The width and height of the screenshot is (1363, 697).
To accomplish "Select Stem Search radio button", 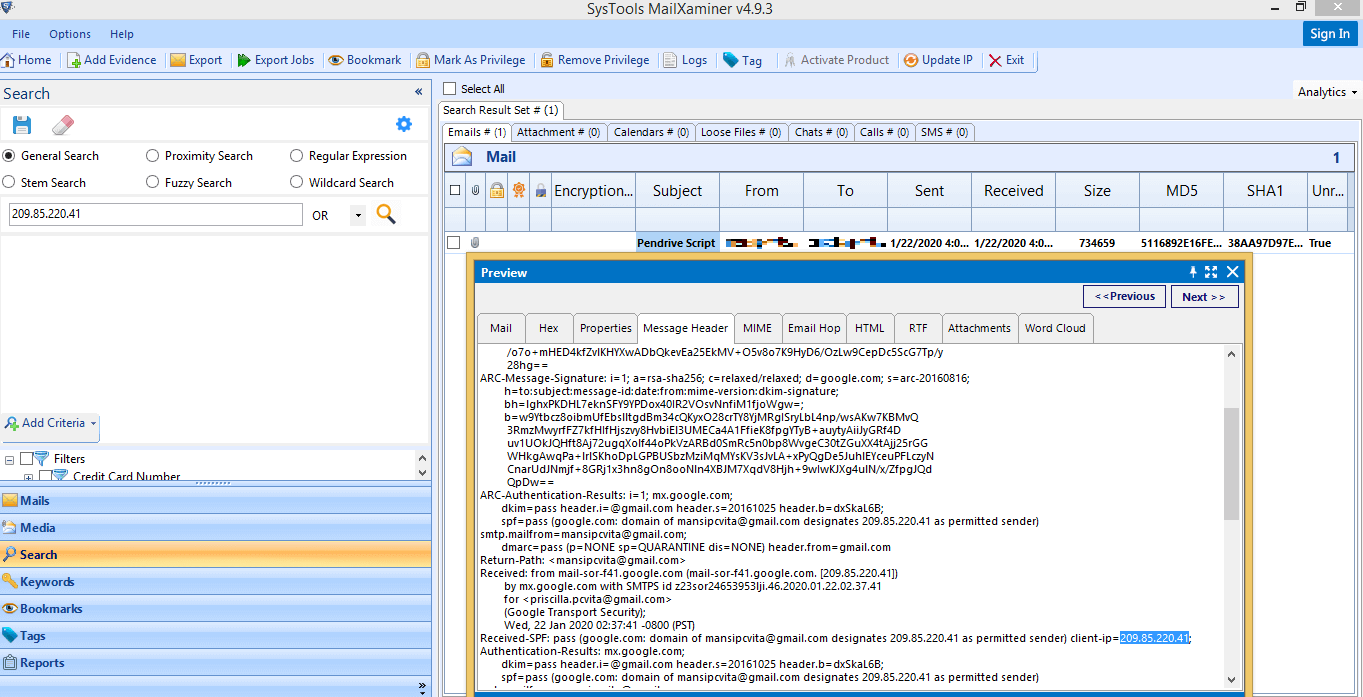I will point(9,183).
